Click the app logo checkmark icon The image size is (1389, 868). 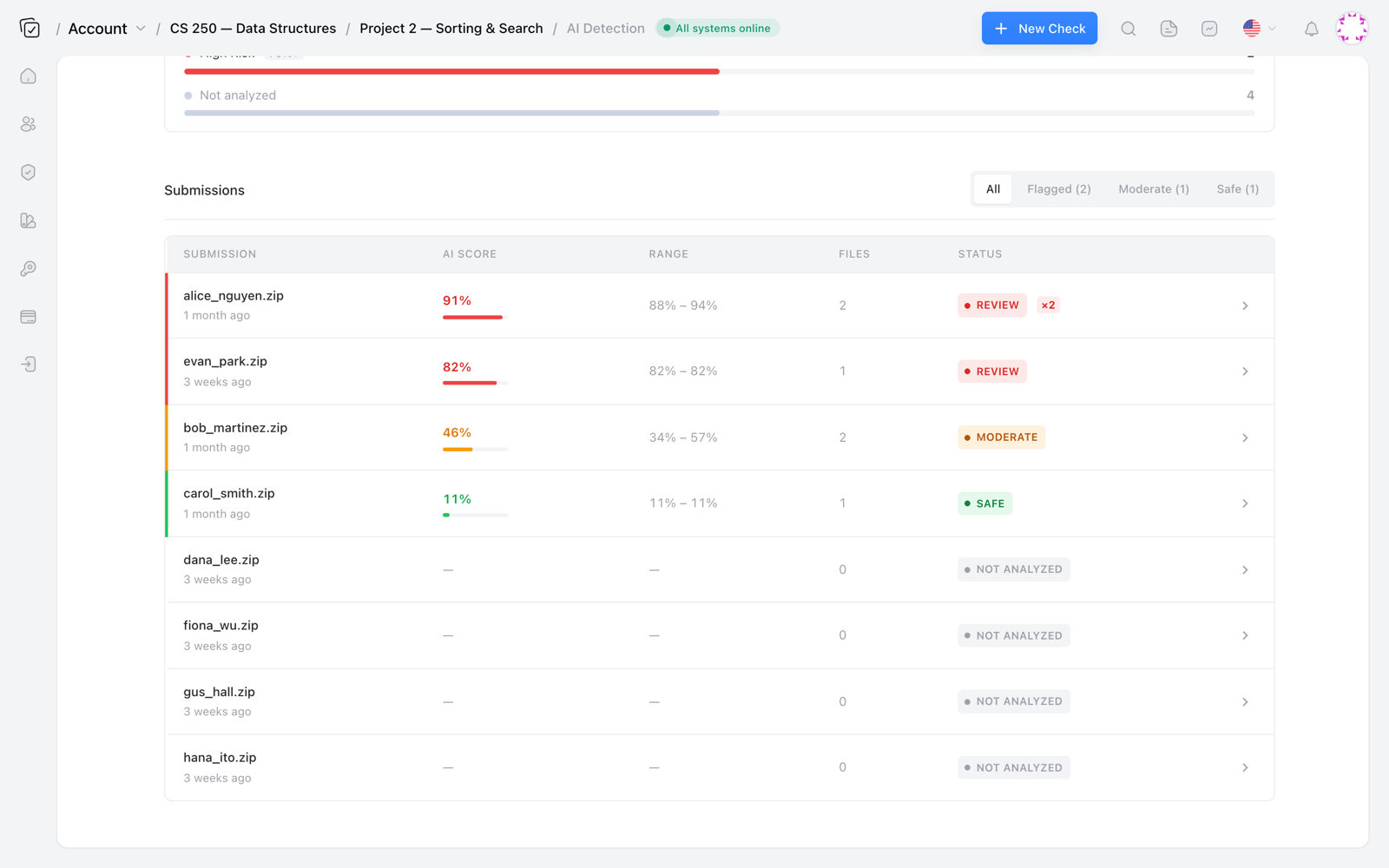30,29
